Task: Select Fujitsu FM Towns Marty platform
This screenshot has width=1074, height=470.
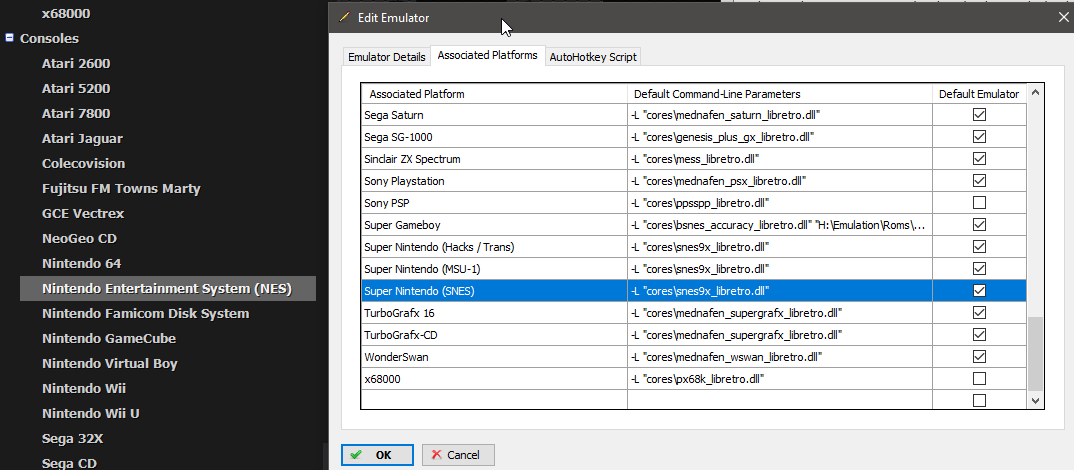Action: pos(121,188)
